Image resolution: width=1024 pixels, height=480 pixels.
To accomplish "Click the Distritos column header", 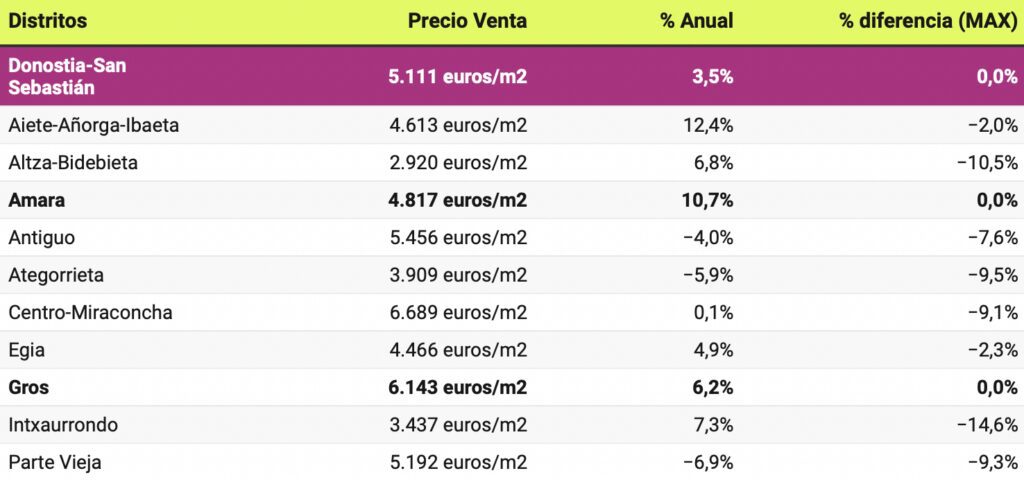I will pos(47,21).
